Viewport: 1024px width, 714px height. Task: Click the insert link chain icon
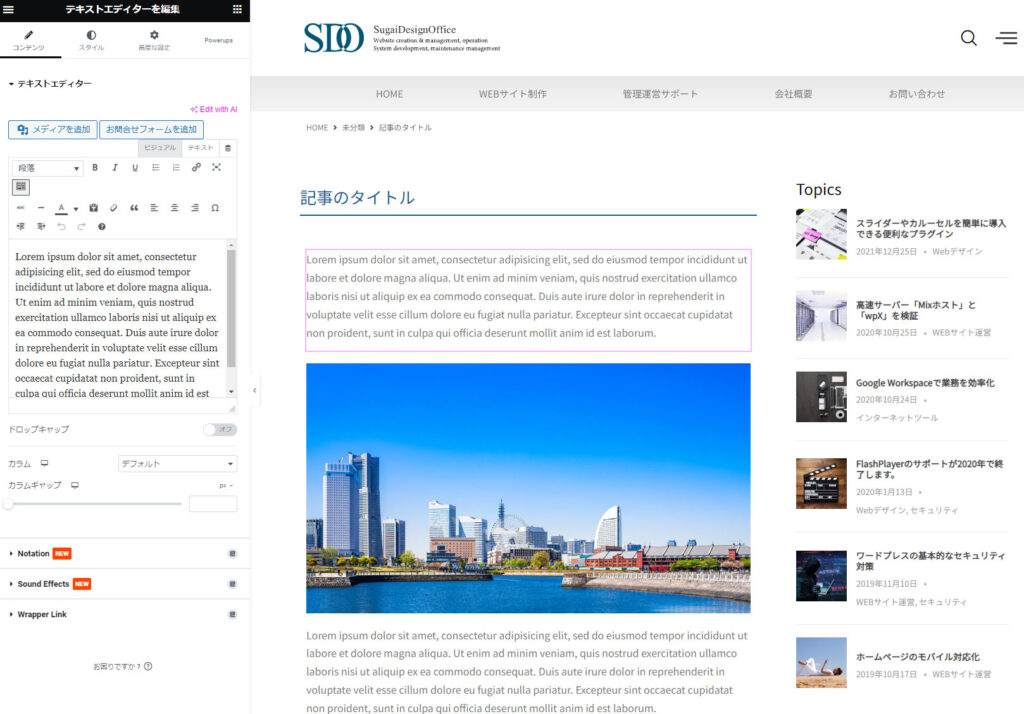[196, 168]
